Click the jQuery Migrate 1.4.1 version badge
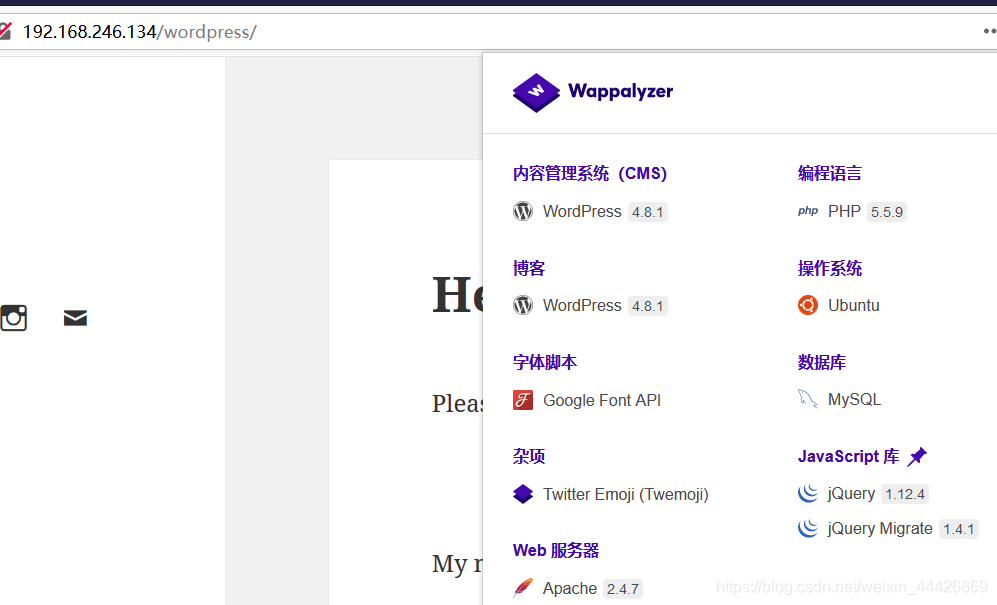 pyautogui.click(x=958, y=529)
